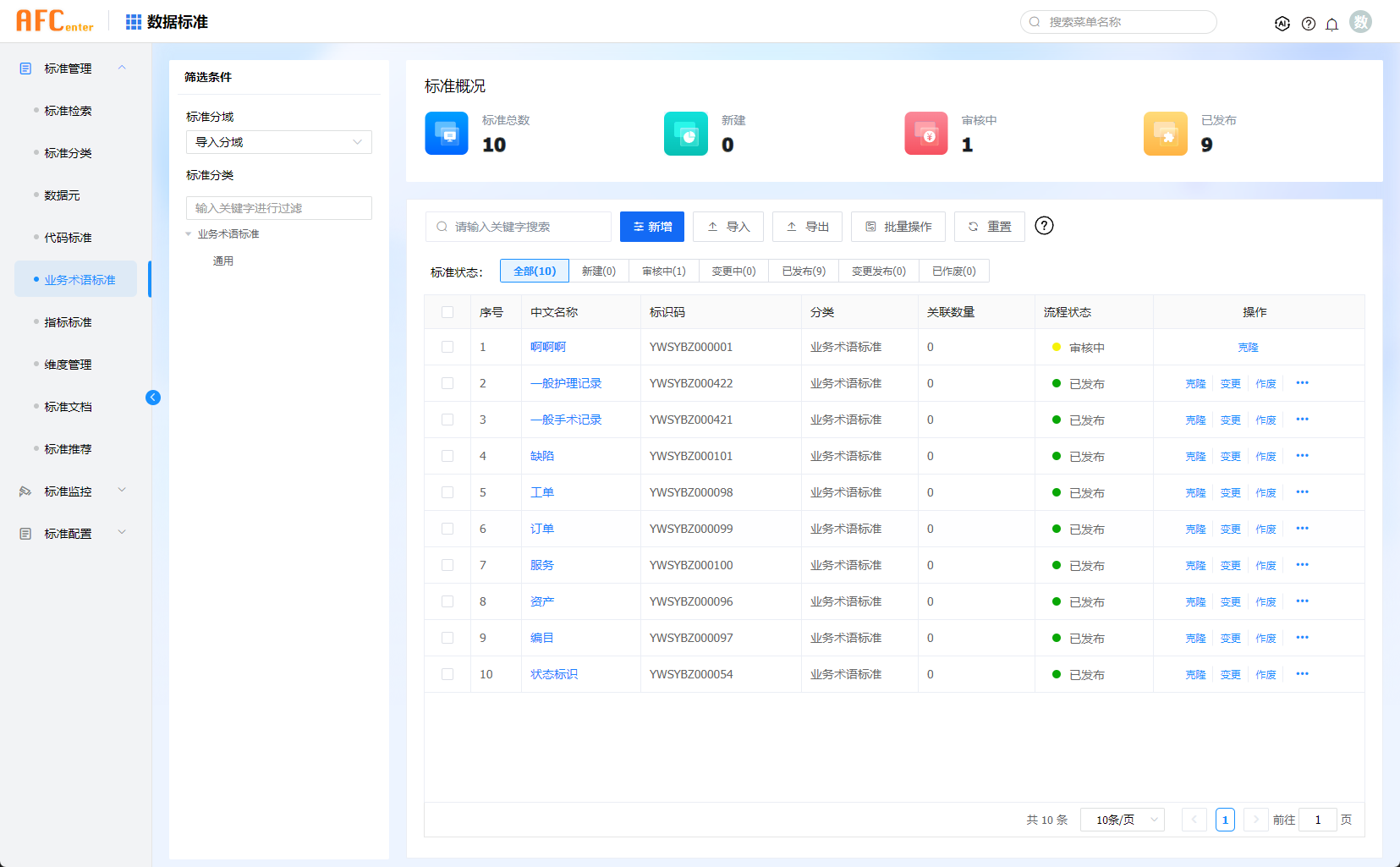Check the 一般护理记录 row checkbox
Screen dimensions: 1400x867
(x=447, y=383)
